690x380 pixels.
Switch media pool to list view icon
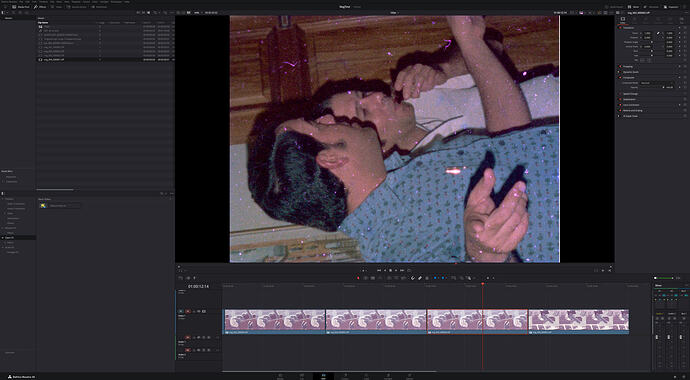(148, 12)
